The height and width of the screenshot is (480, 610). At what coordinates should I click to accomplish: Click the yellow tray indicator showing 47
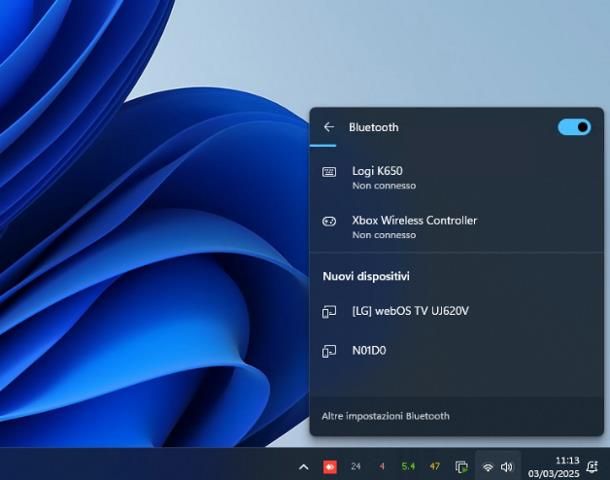(x=435, y=466)
